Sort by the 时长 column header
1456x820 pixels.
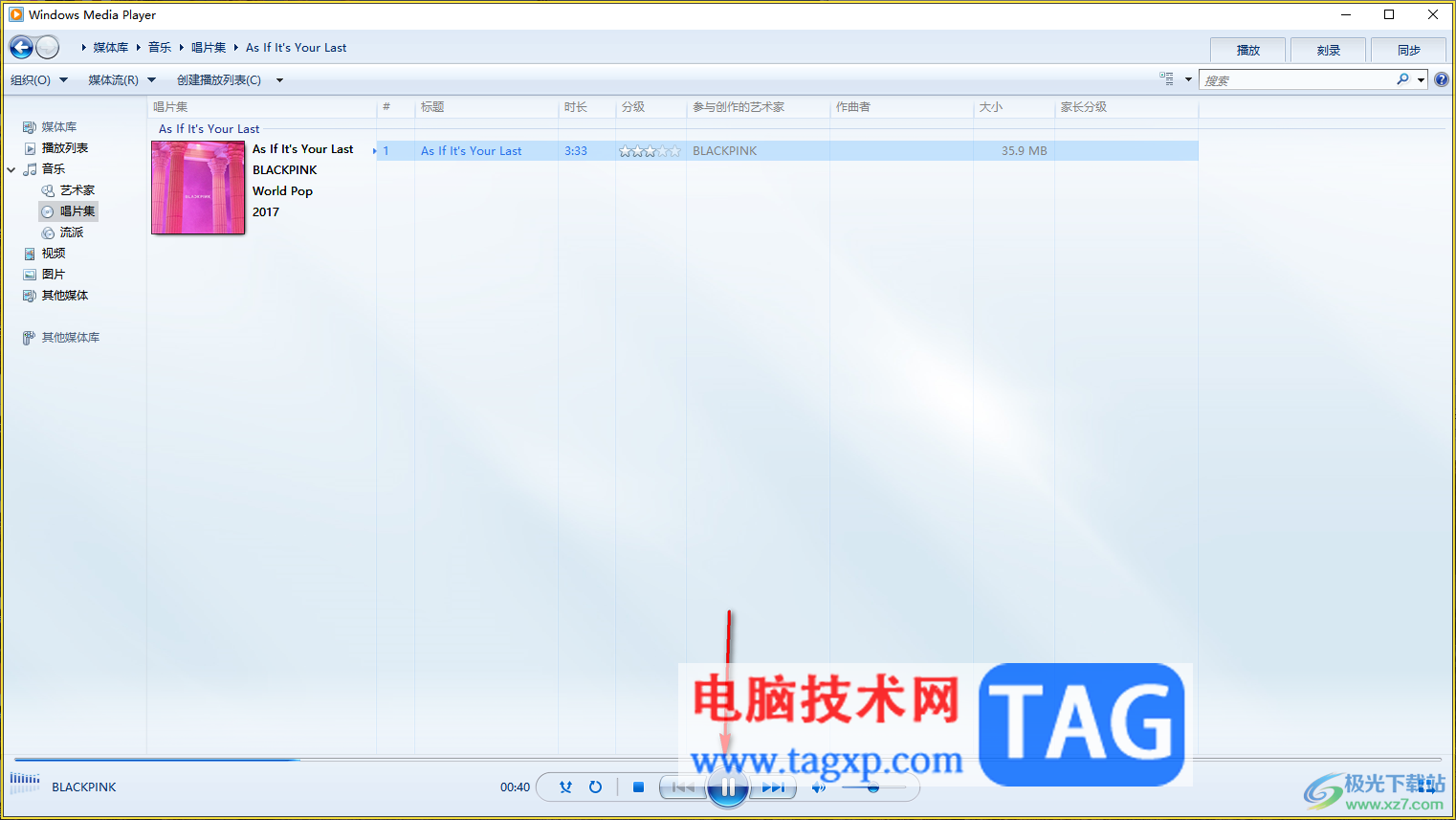coord(586,107)
